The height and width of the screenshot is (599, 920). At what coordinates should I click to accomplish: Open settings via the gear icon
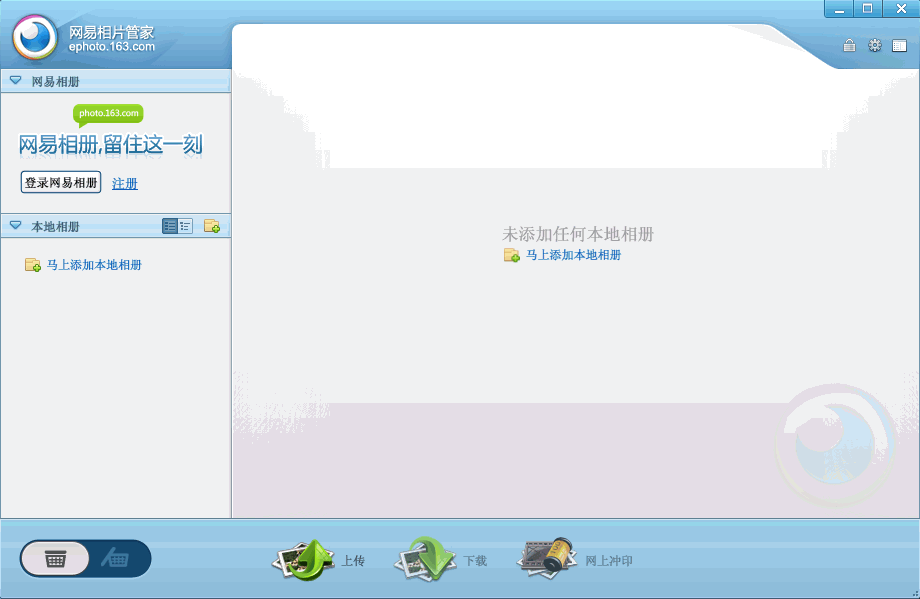[x=875, y=45]
